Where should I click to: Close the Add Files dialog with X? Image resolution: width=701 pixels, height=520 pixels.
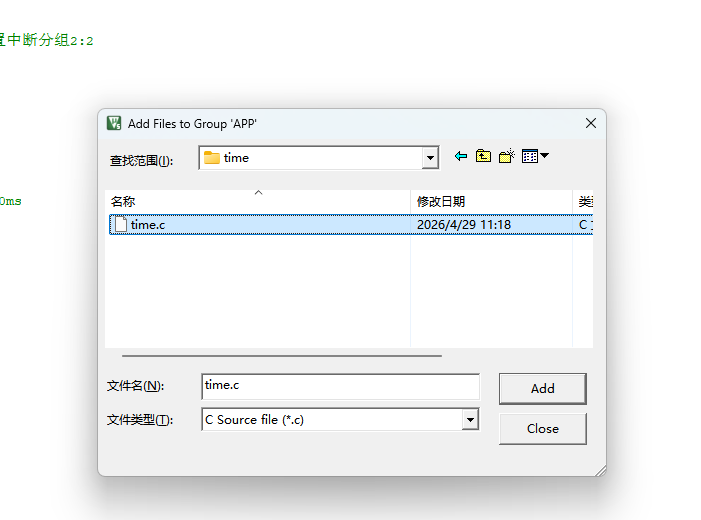pyautogui.click(x=591, y=123)
